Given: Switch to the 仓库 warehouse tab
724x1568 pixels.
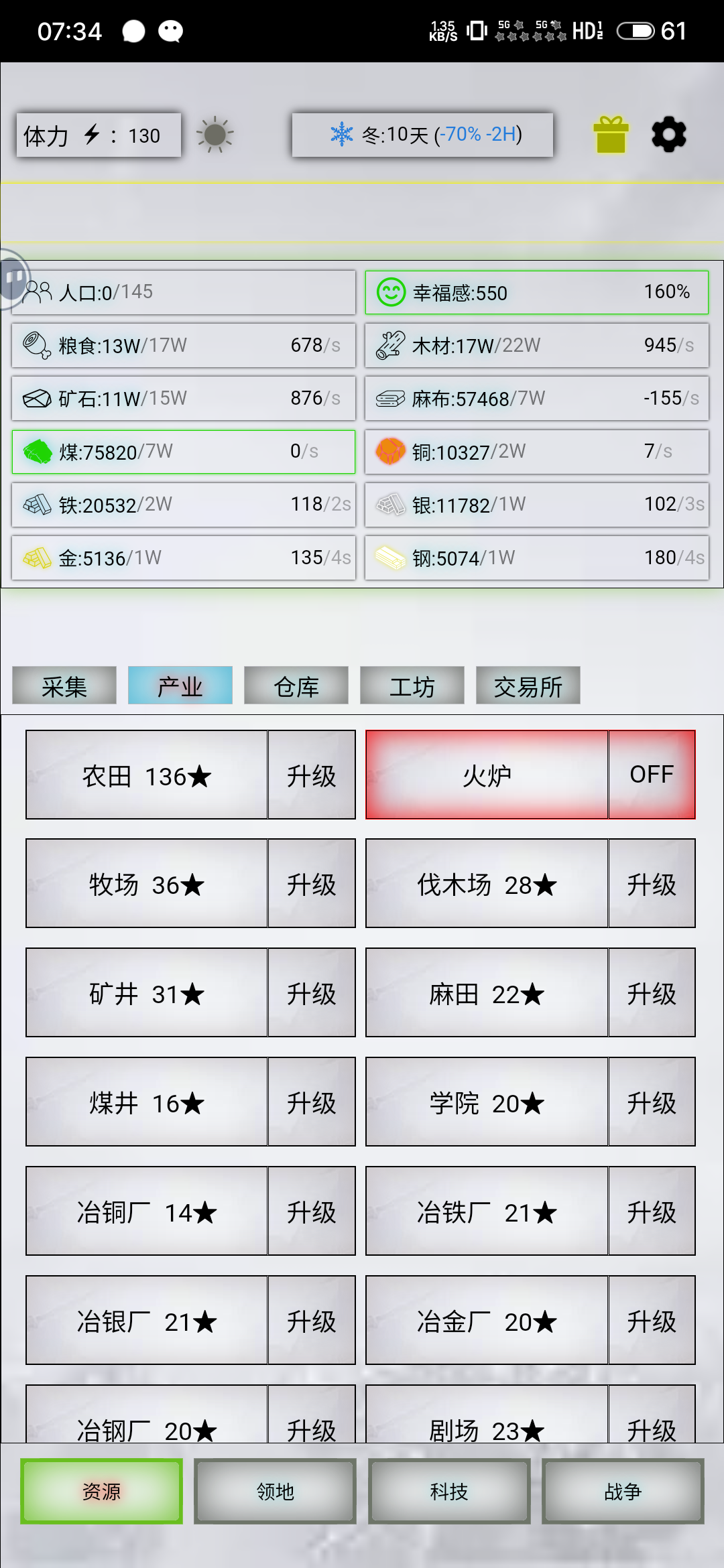Looking at the screenshot, I should click(296, 685).
